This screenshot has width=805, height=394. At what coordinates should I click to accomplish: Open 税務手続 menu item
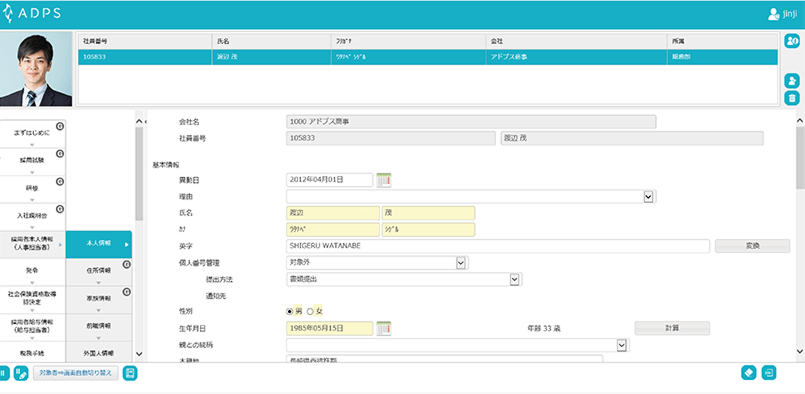(x=32, y=353)
